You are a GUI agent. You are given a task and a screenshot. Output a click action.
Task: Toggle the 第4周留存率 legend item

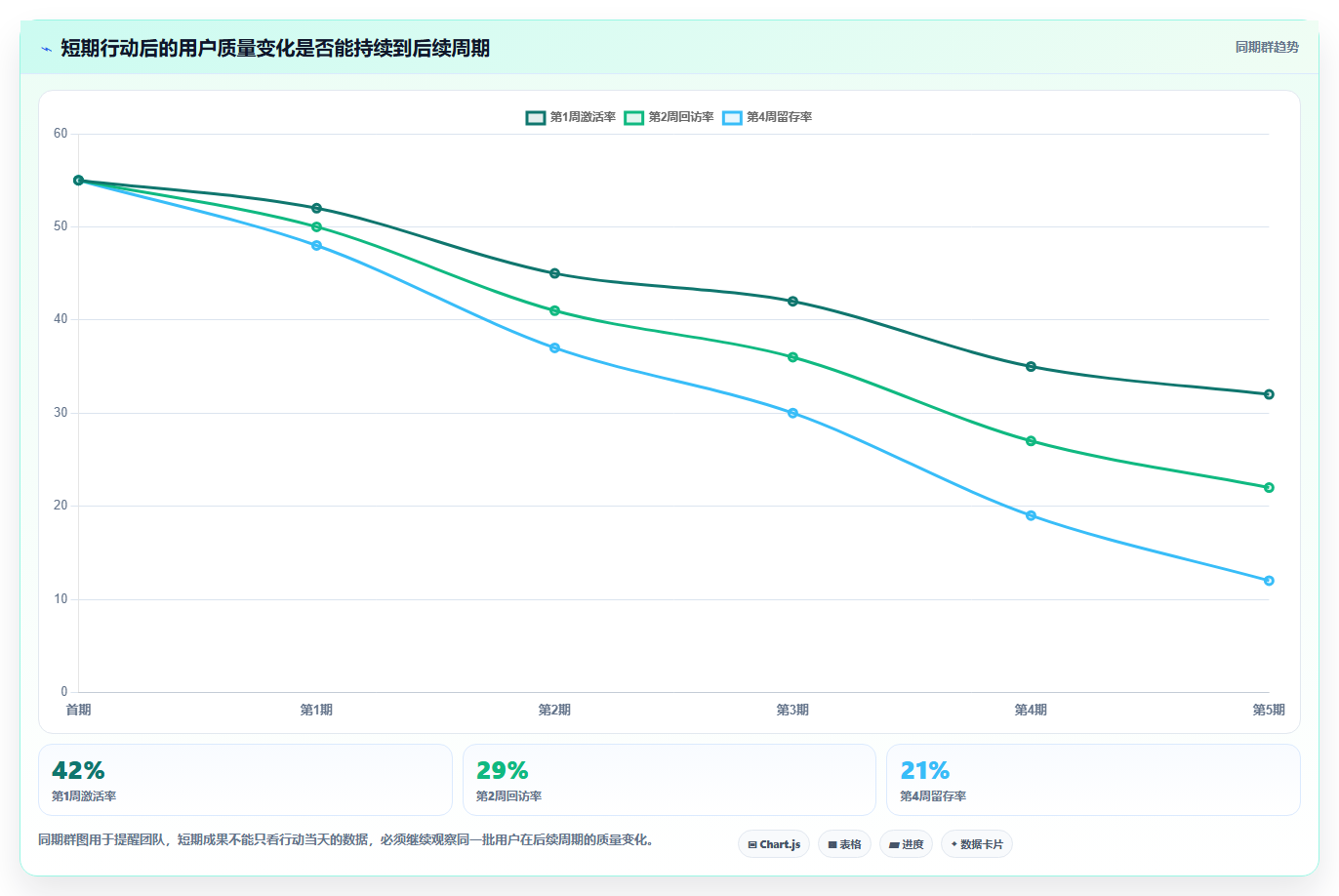coord(768,117)
